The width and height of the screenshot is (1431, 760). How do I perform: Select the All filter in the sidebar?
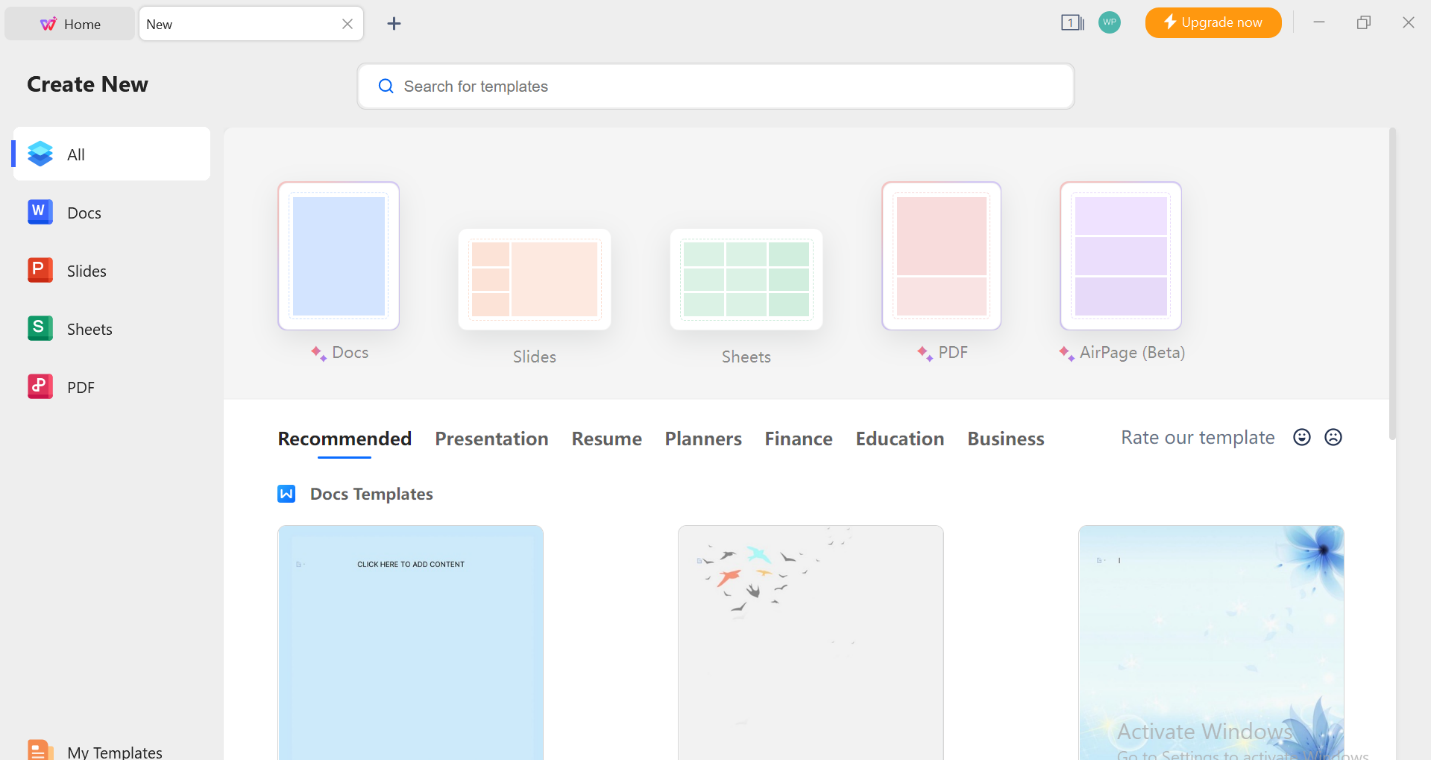click(75, 154)
